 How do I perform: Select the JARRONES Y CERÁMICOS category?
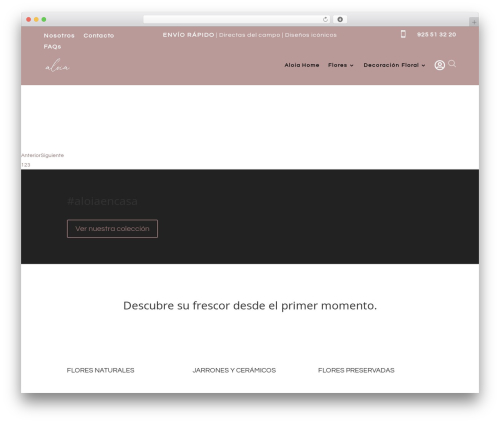point(234,370)
